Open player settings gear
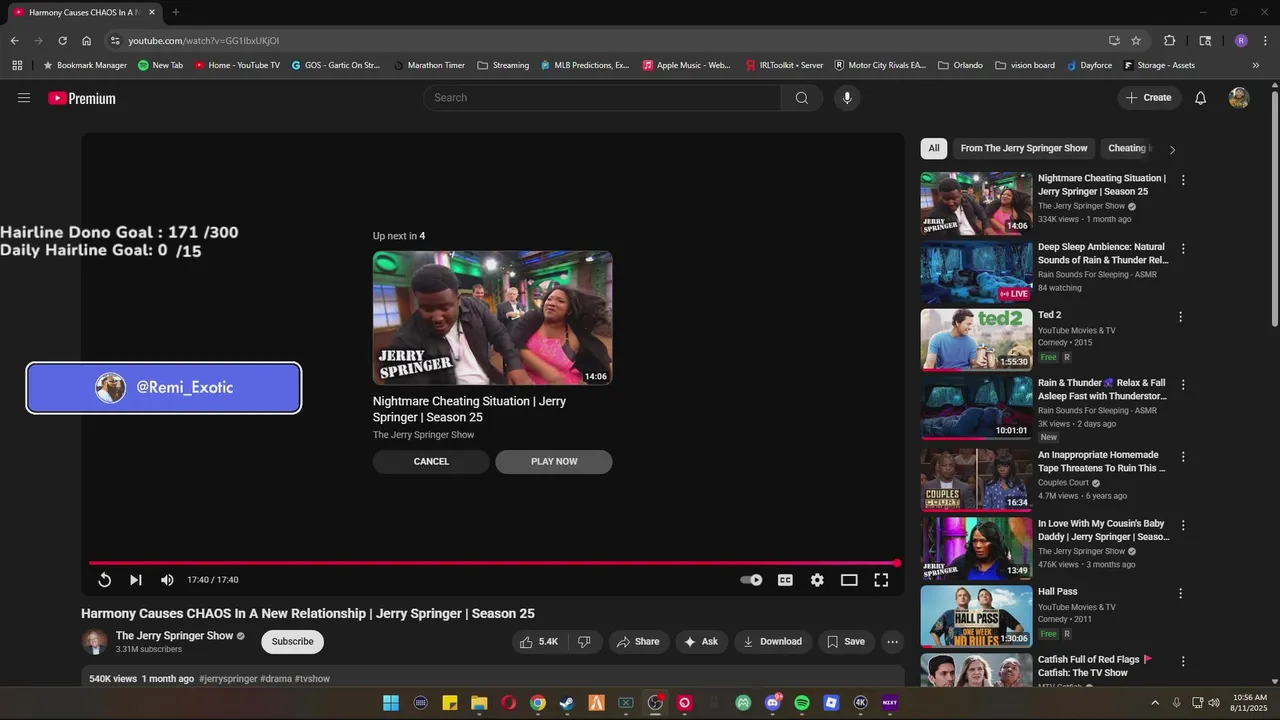 click(817, 580)
